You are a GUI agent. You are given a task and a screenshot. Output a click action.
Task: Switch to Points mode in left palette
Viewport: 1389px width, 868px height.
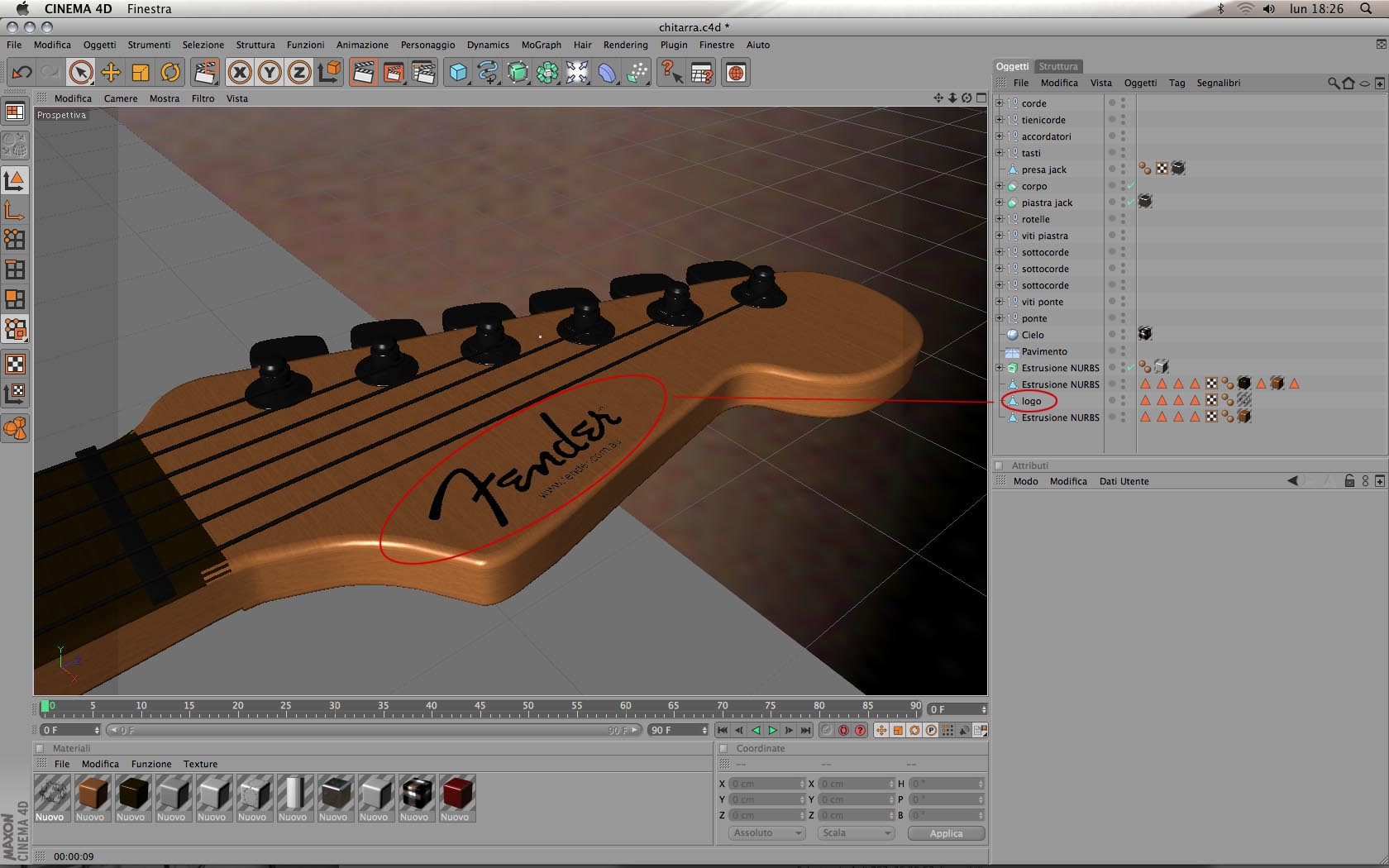point(15,240)
